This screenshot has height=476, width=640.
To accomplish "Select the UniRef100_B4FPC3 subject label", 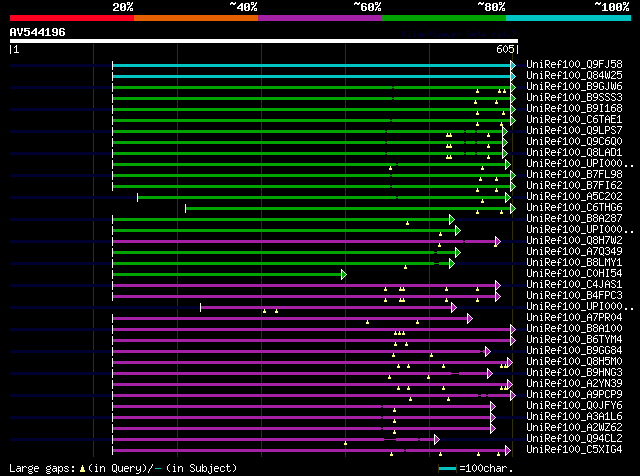I will click(x=574, y=296).
